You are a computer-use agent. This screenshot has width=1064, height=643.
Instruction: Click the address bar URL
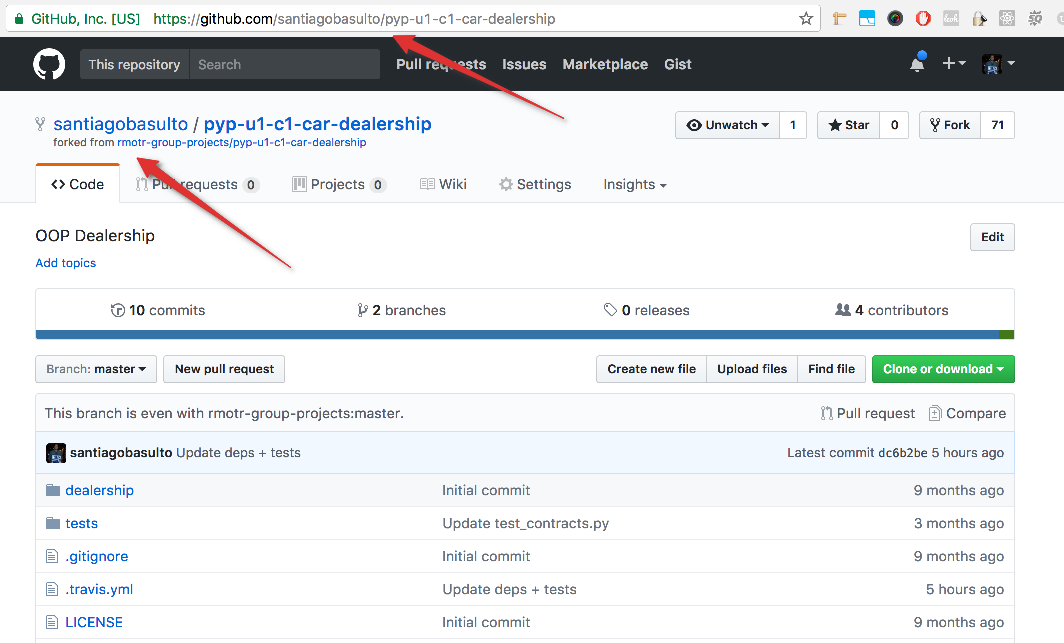(x=354, y=19)
